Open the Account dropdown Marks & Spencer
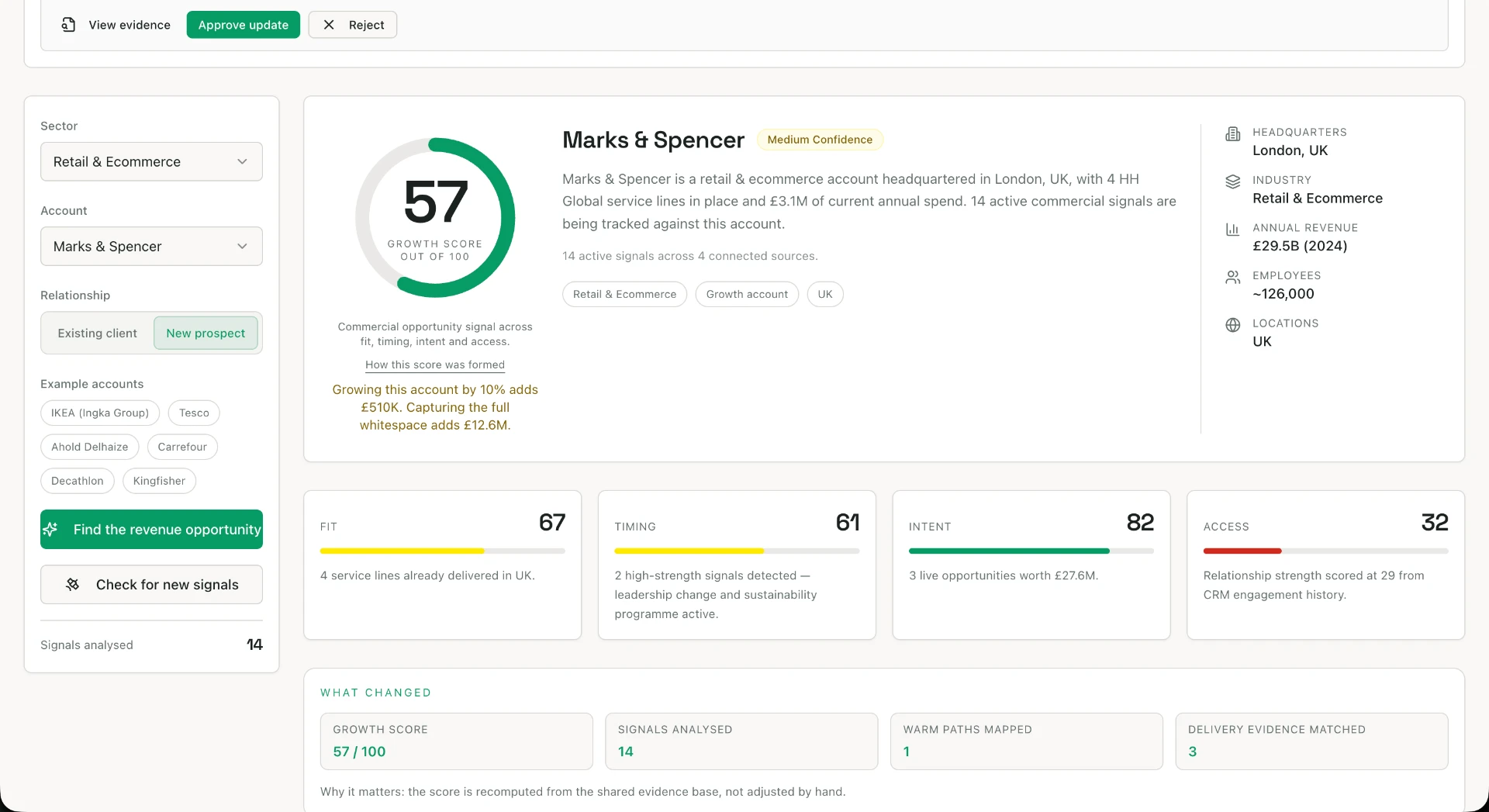 click(x=151, y=246)
